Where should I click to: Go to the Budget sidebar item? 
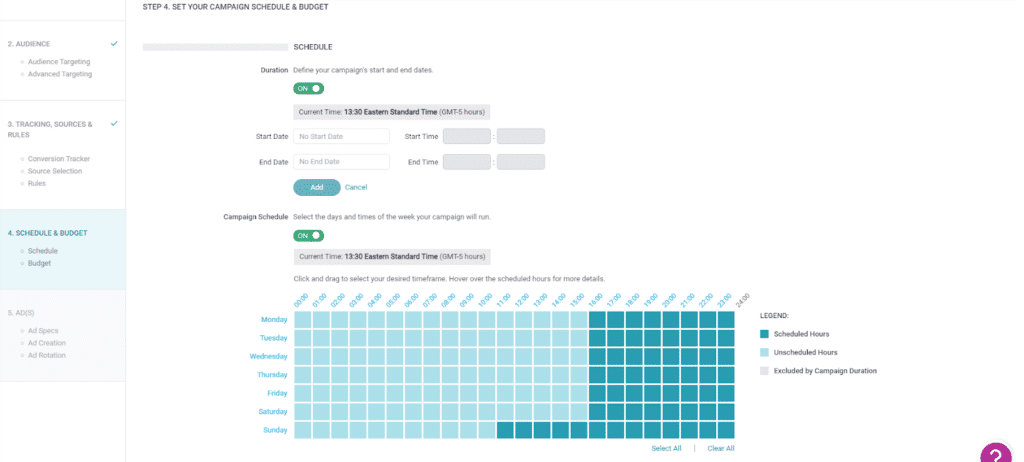coord(40,264)
